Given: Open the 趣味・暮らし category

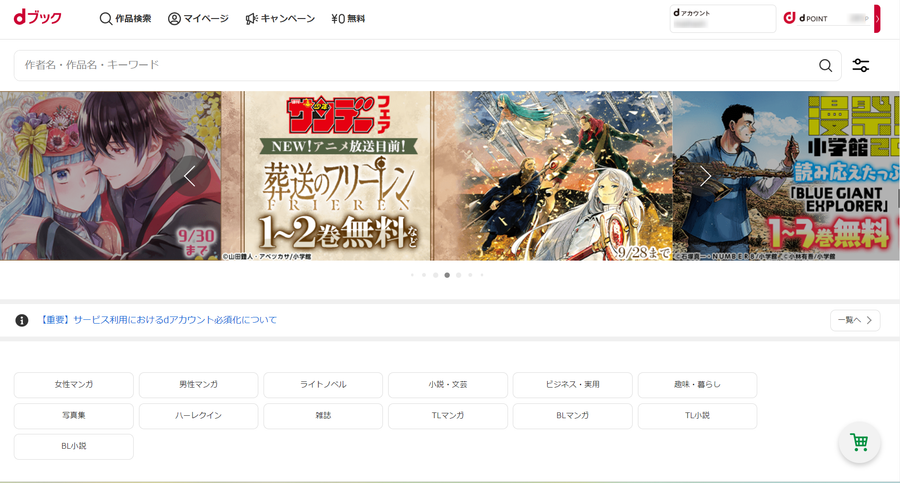Looking at the screenshot, I should pyautogui.click(x=697, y=385).
